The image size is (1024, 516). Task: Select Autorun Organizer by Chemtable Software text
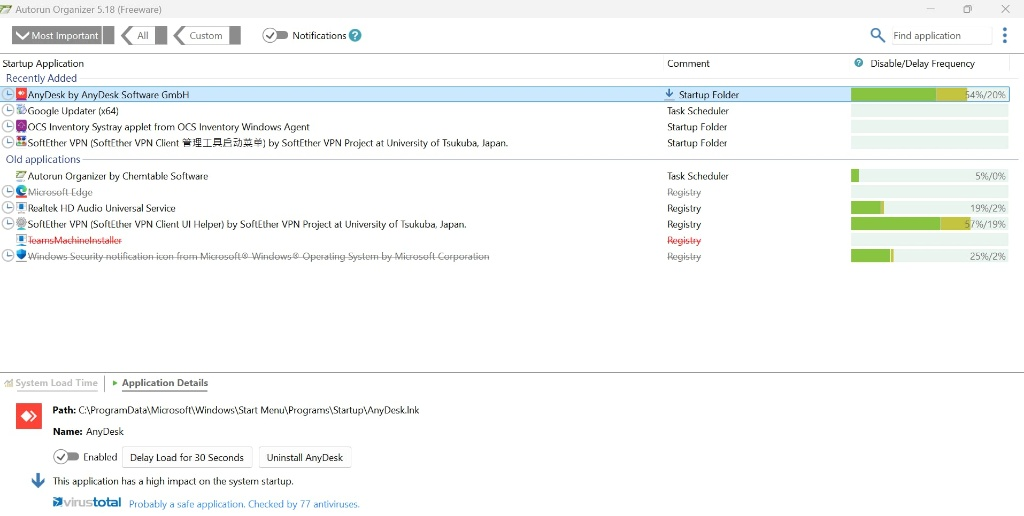118,176
